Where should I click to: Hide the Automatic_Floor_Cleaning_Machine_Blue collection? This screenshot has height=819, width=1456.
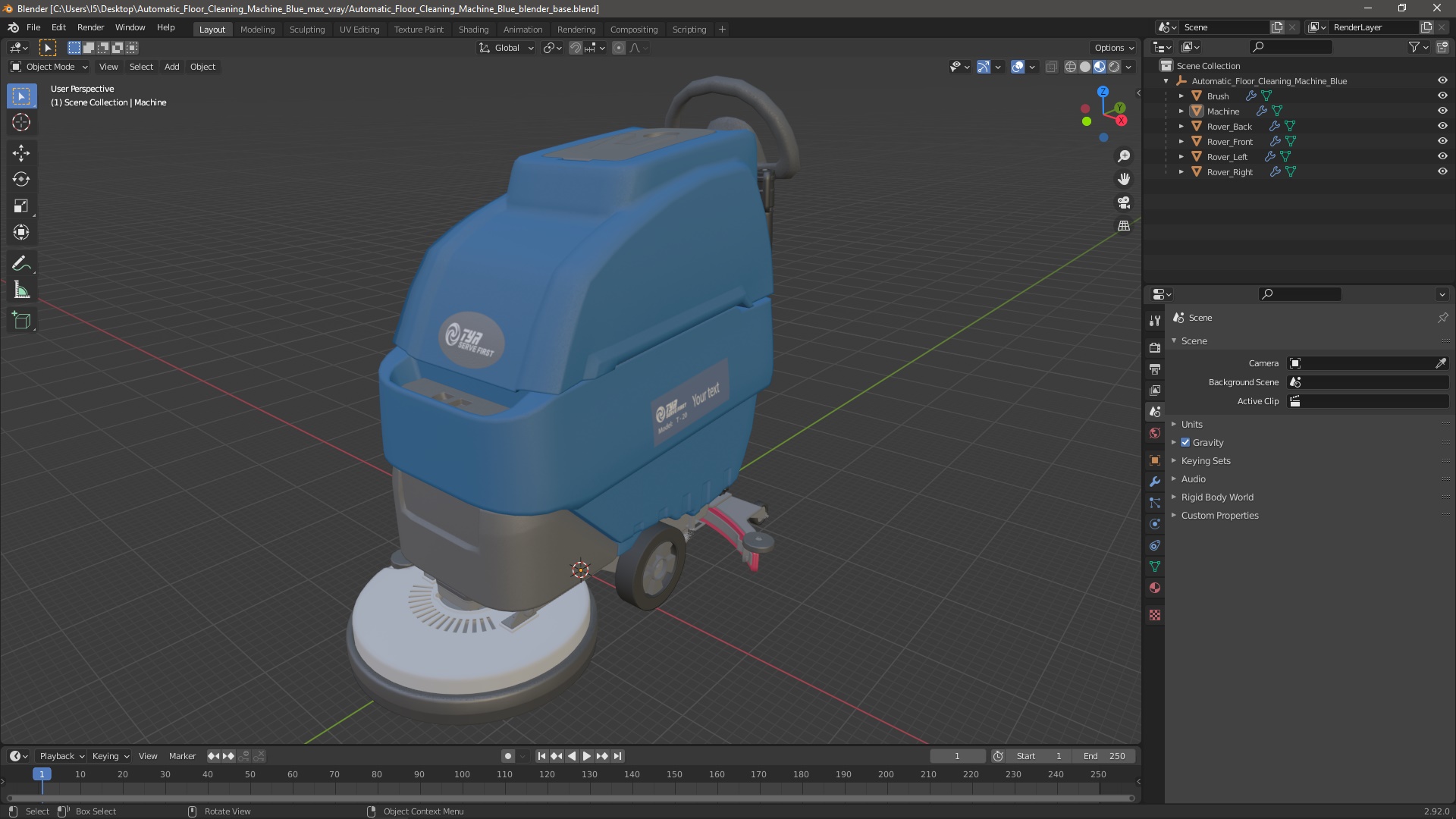(1442, 80)
